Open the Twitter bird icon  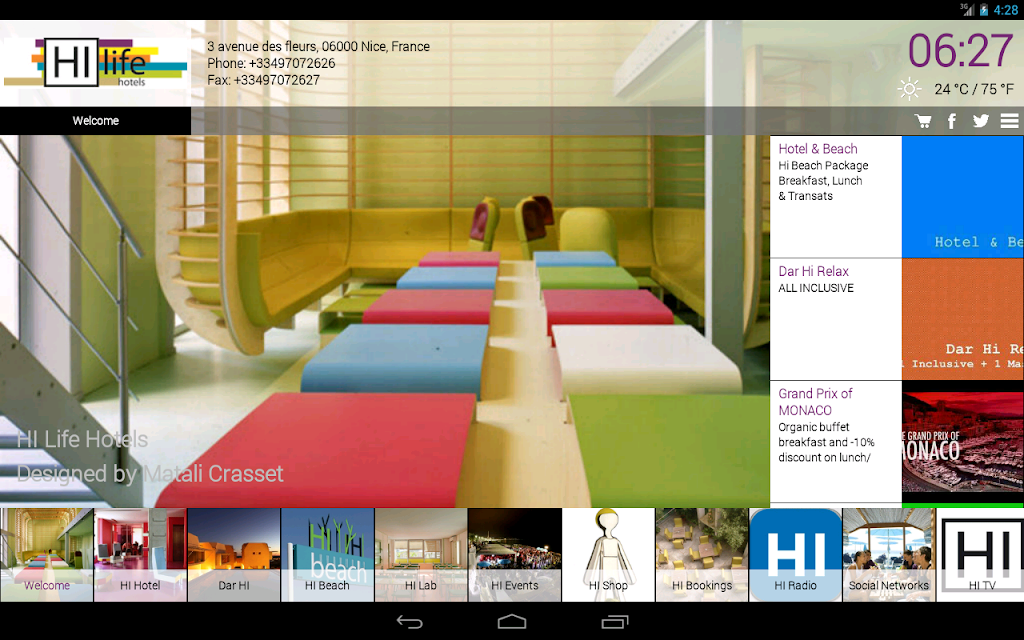[980, 121]
